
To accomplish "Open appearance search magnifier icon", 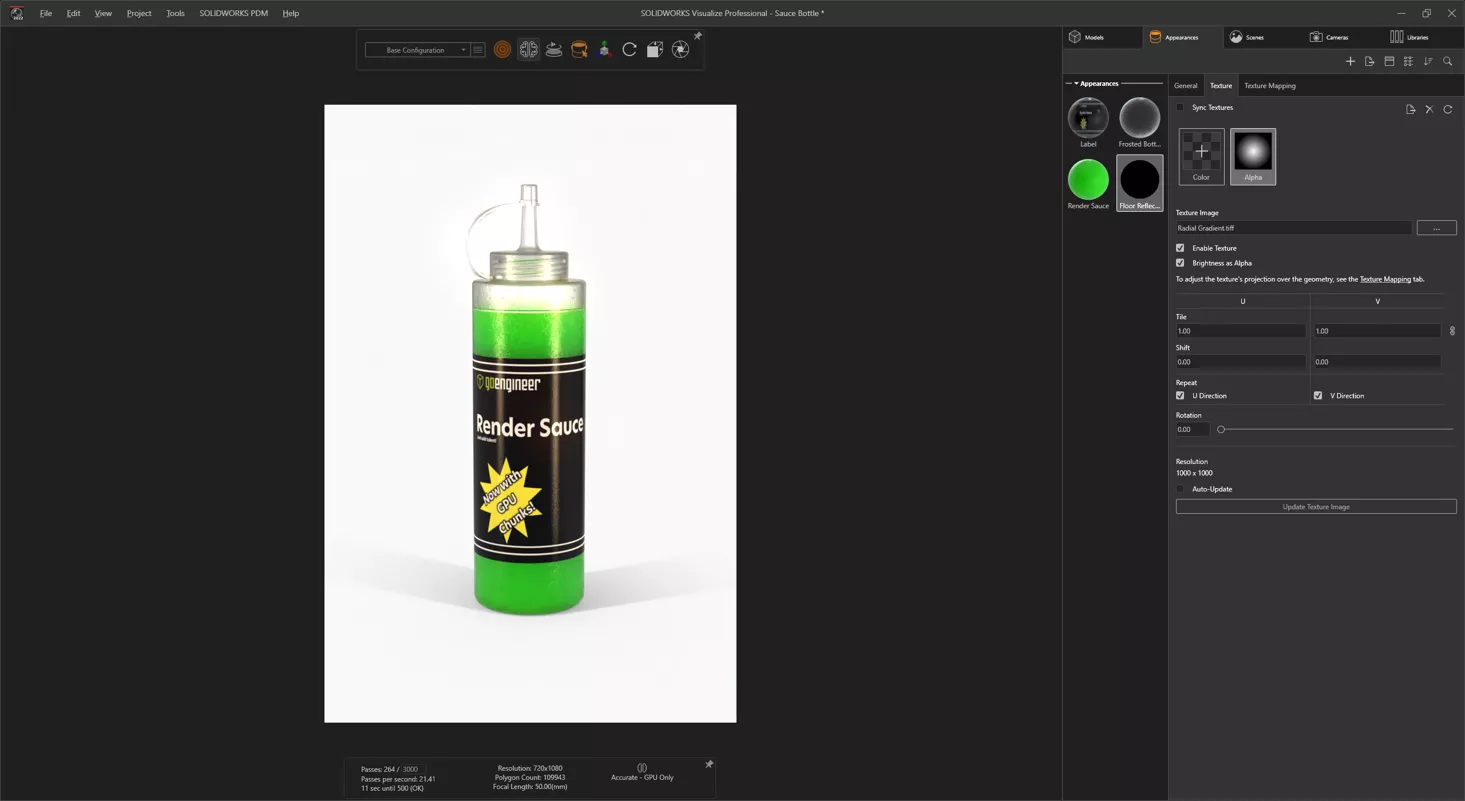I will [1447, 61].
